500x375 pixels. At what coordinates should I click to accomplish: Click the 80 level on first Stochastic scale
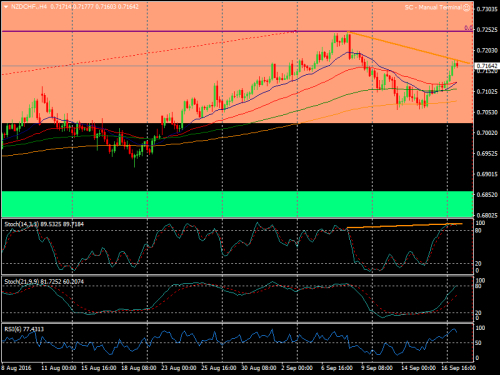pyautogui.click(x=478, y=231)
